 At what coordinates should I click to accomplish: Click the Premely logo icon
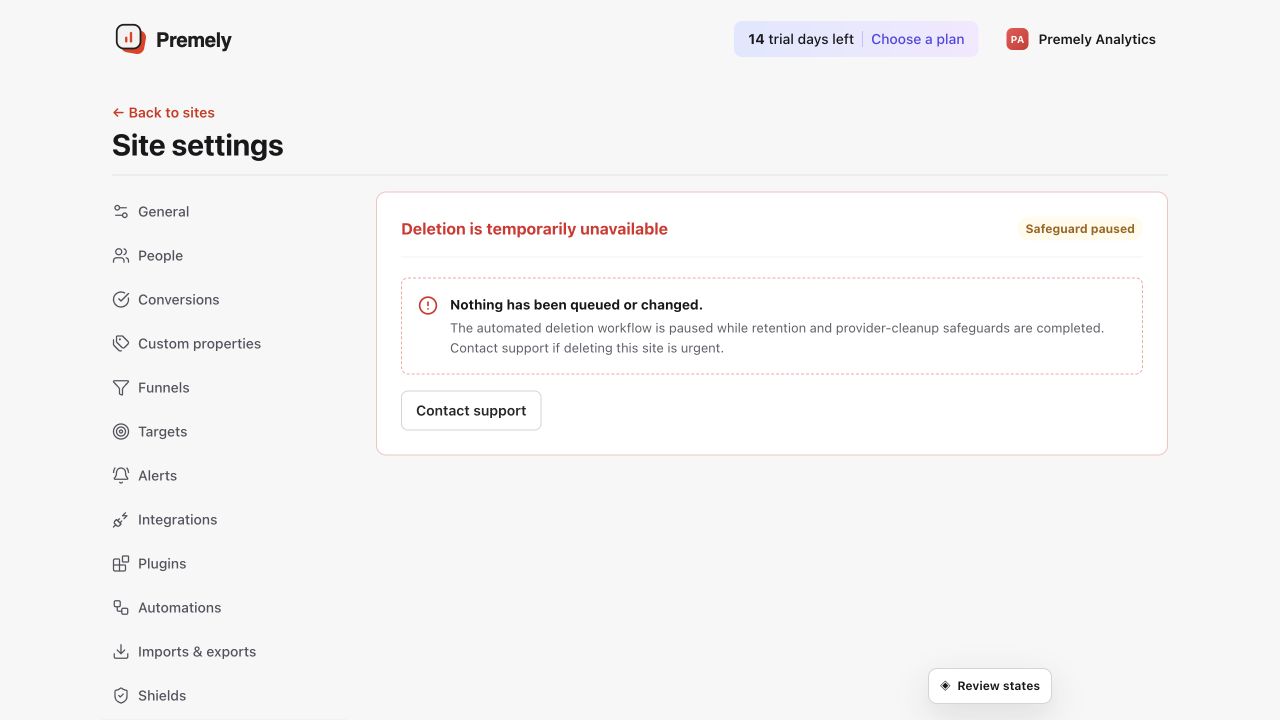tap(130, 39)
